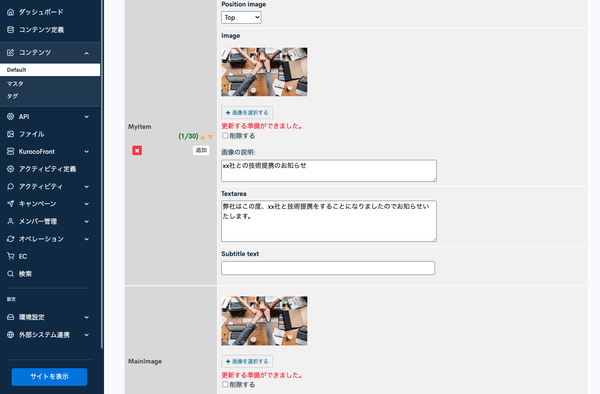Click the dashboard home icon
The height and width of the screenshot is (394, 600).
click(x=11, y=12)
